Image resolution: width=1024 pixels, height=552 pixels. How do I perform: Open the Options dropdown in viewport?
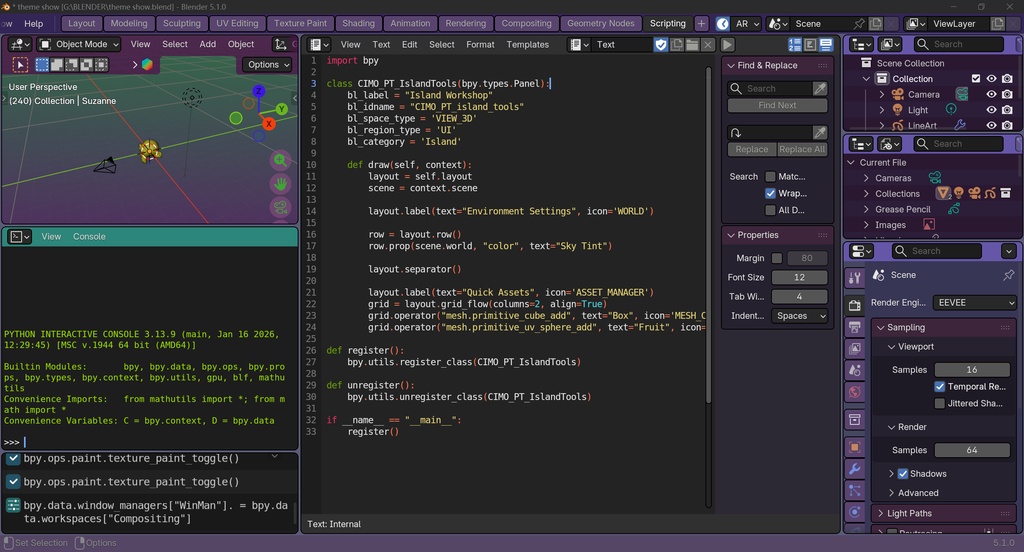(268, 65)
